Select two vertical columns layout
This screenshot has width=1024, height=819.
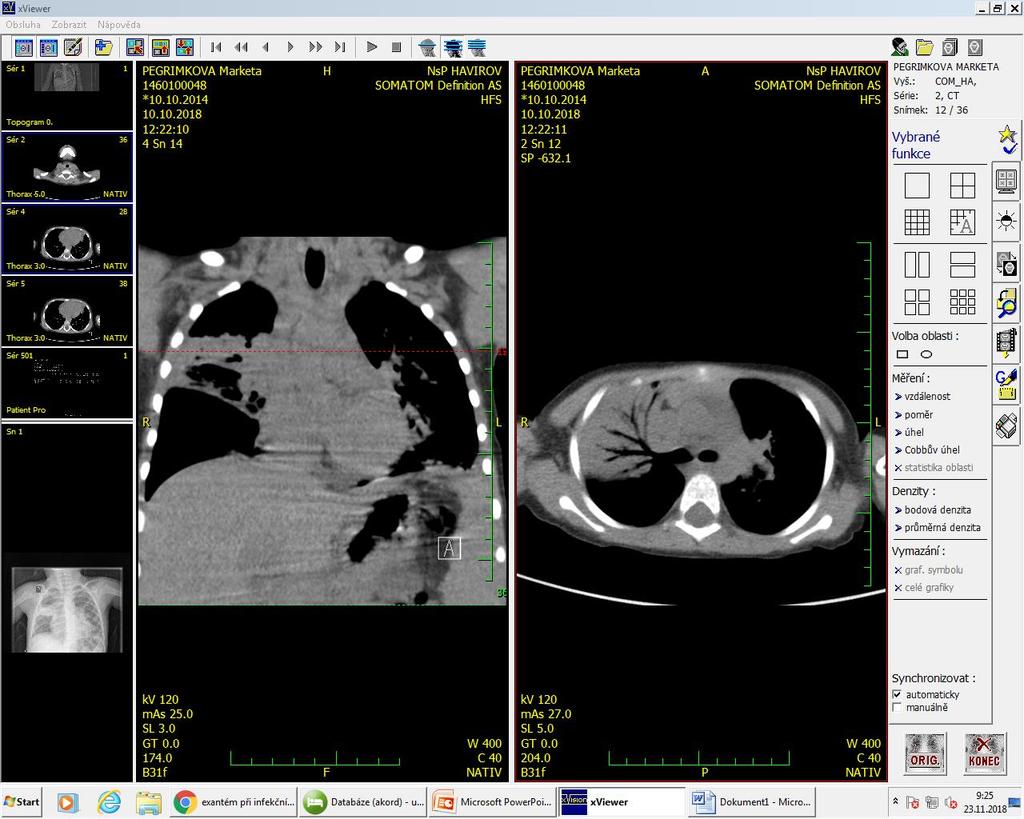coord(917,265)
